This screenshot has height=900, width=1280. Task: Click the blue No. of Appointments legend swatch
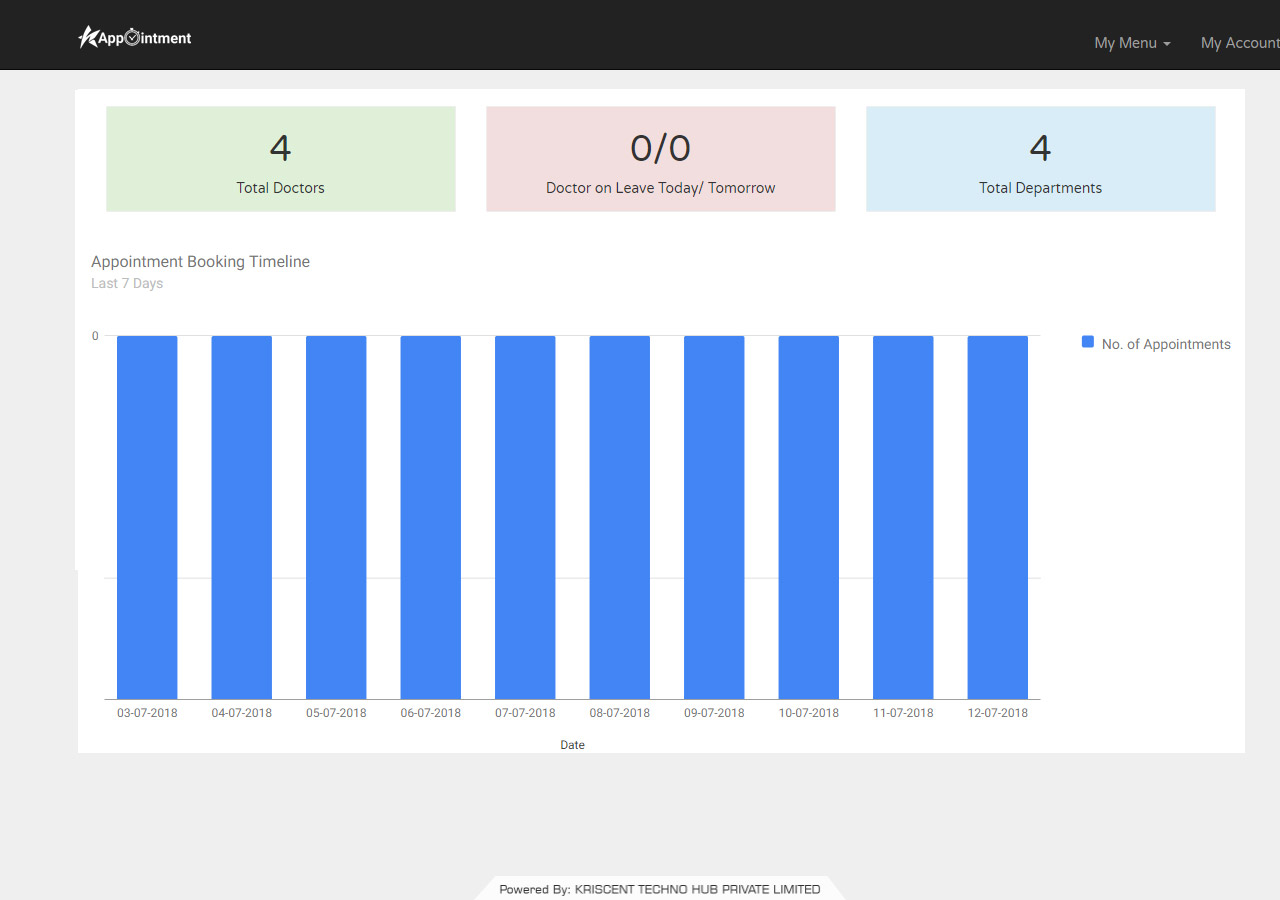(x=1088, y=342)
